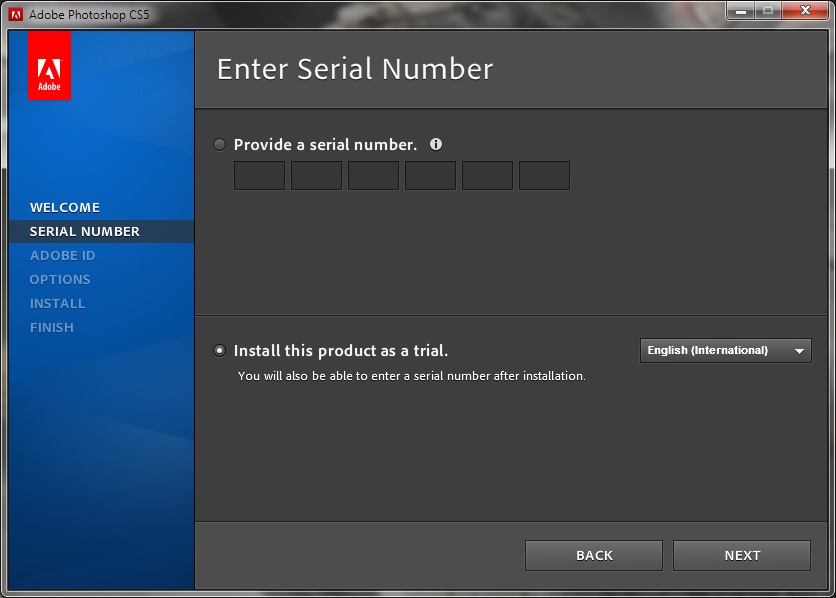The height and width of the screenshot is (598, 836).
Task: Select the ADOBE ID step in sidebar
Action: (62, 255)
